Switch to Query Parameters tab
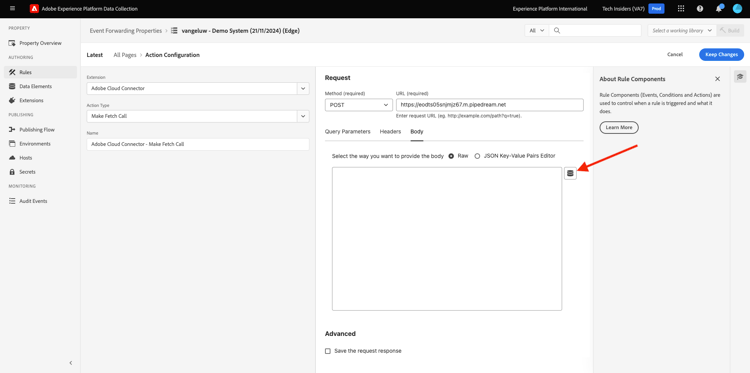The height and width of the screenshot is (373, 750). click(x=347, y=132)
